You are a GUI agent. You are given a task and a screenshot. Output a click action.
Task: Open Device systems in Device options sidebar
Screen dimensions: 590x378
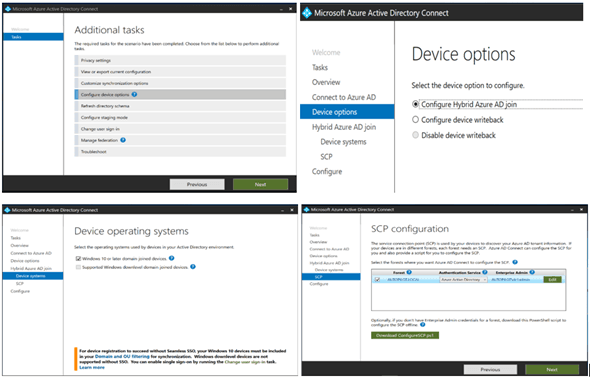point(343,142)
